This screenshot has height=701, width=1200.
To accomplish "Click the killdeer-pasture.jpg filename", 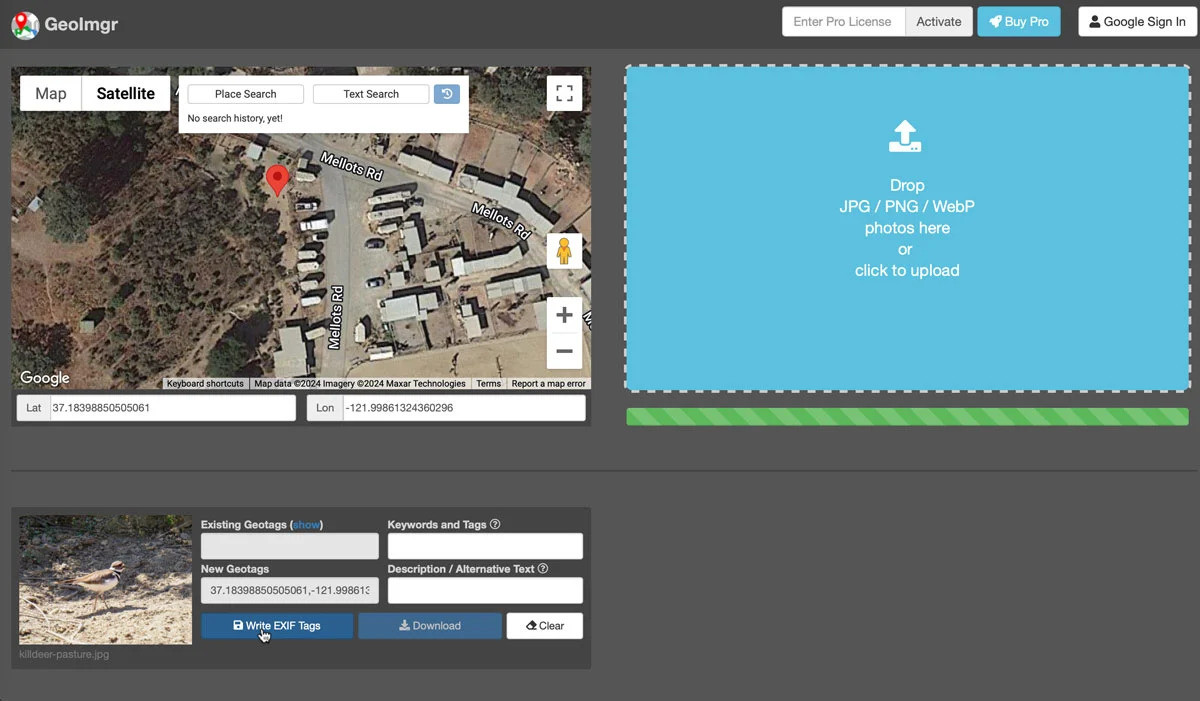I will (64, 655).
